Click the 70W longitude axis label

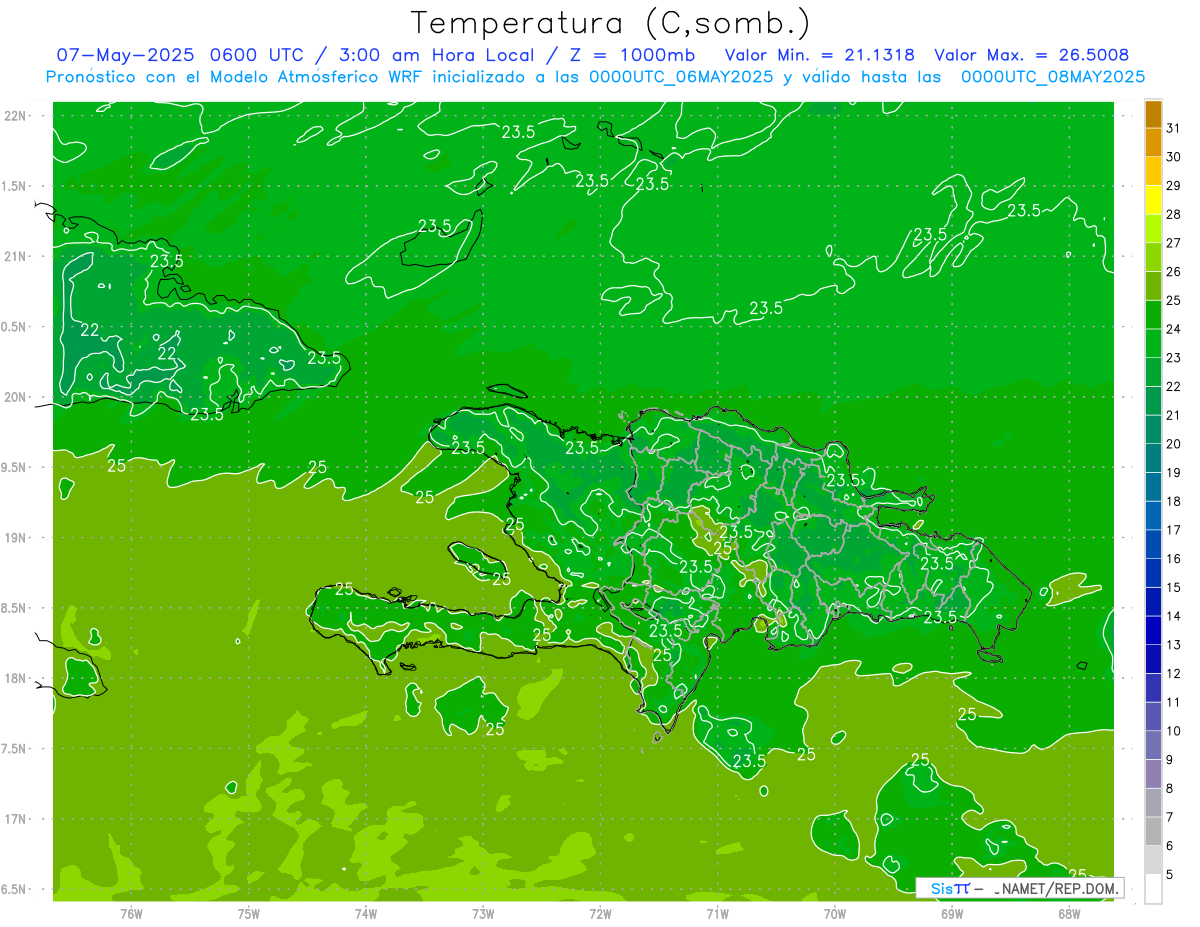tap(835, 913)
